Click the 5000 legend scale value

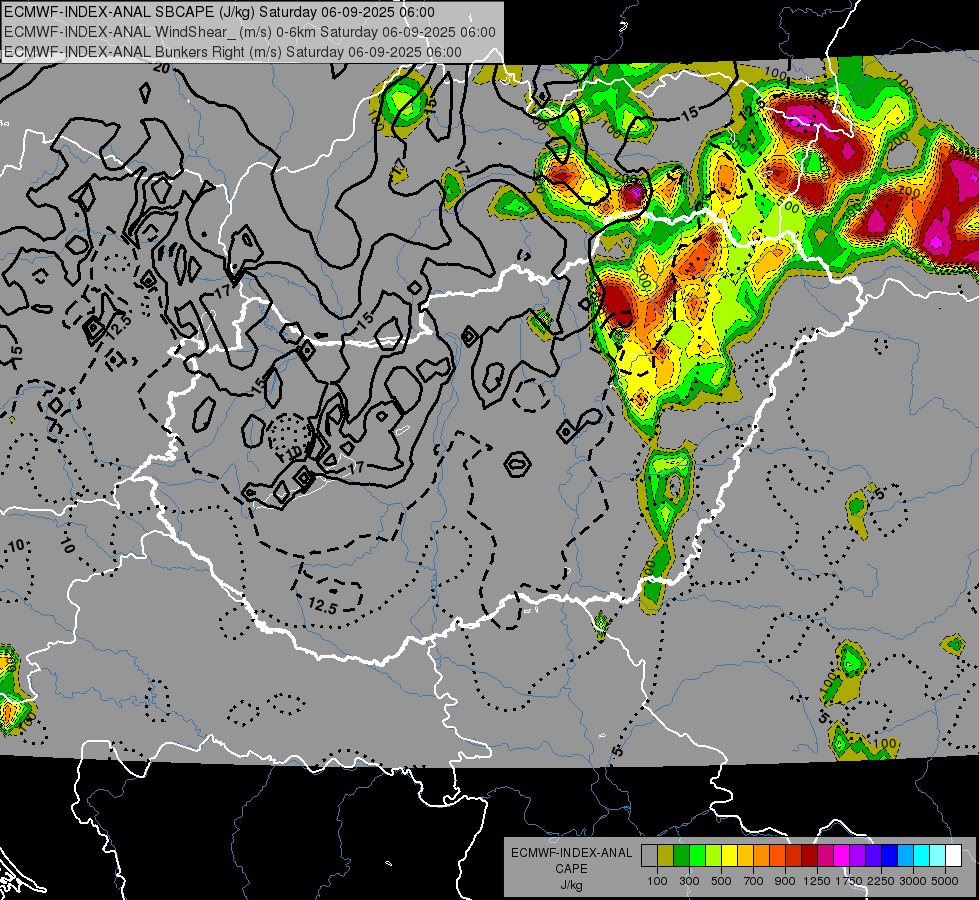[x=945, y=881]
